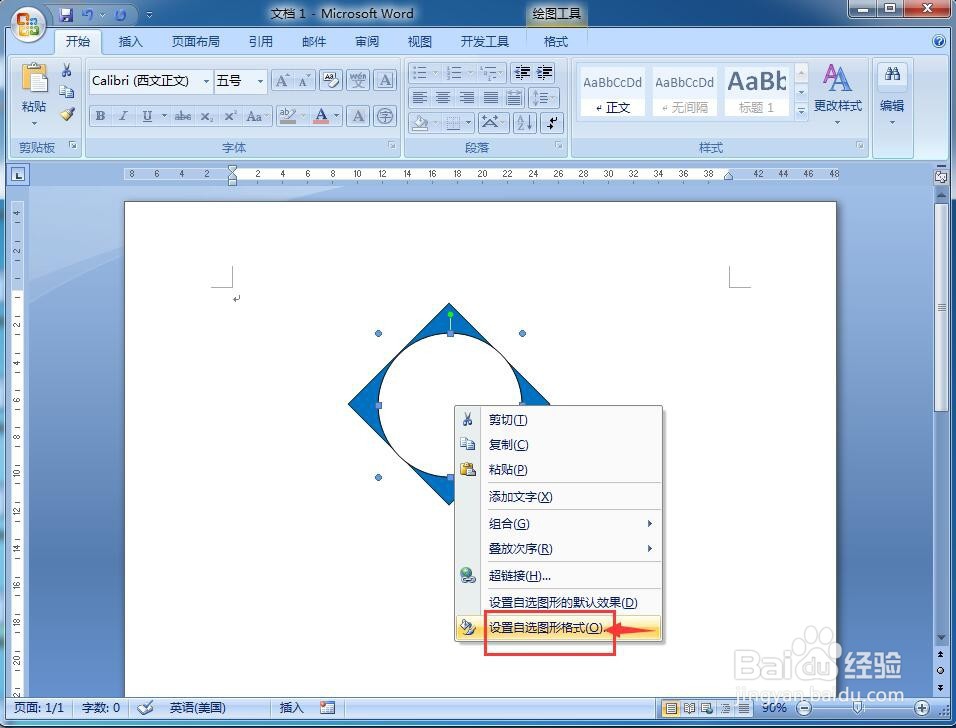The width and height of the screenshot is (956, 728).
Task: Insert an enclosed character (circled 字)
Action: (x=385, y=116)
